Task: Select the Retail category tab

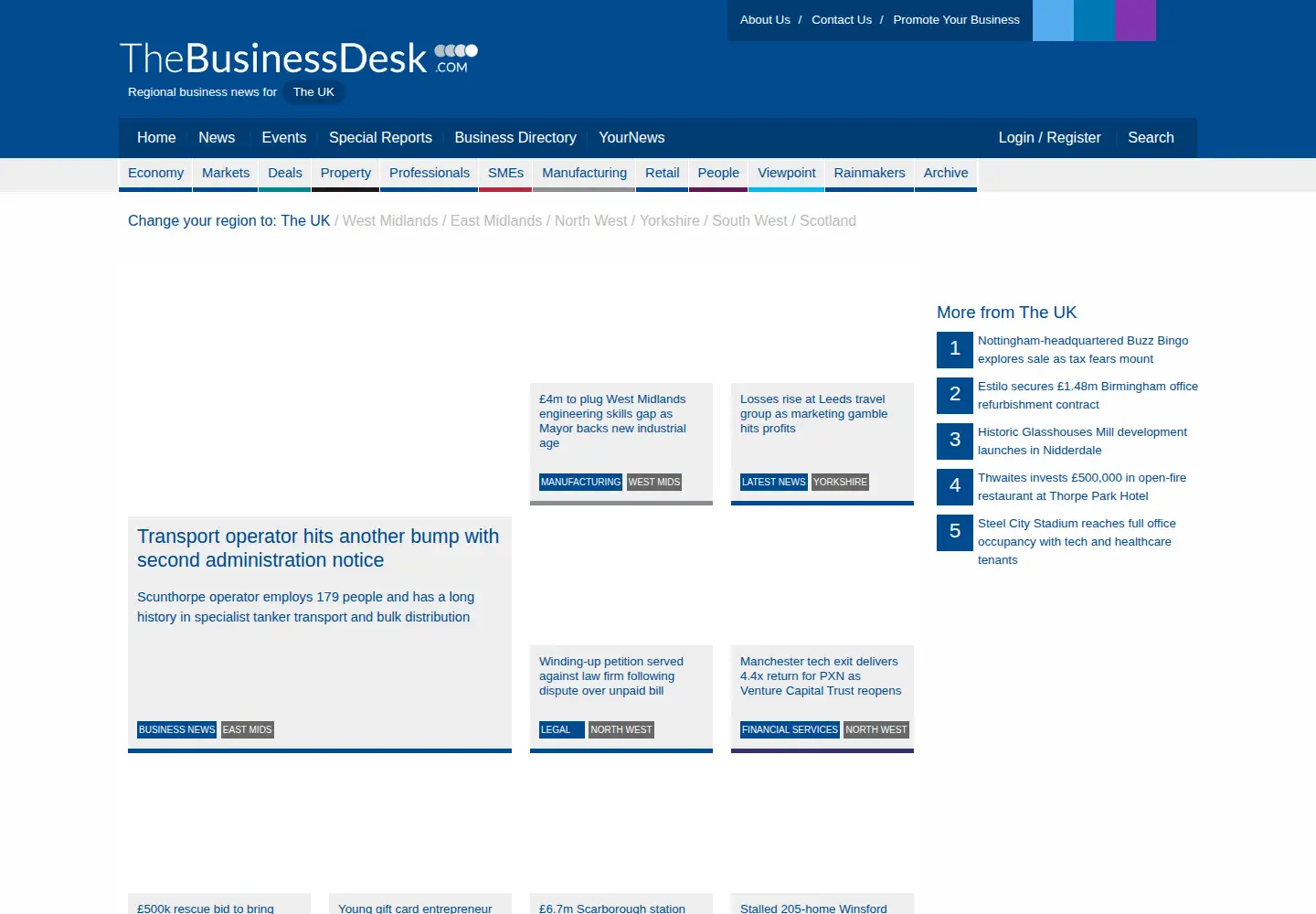Action: coord(663,173)
